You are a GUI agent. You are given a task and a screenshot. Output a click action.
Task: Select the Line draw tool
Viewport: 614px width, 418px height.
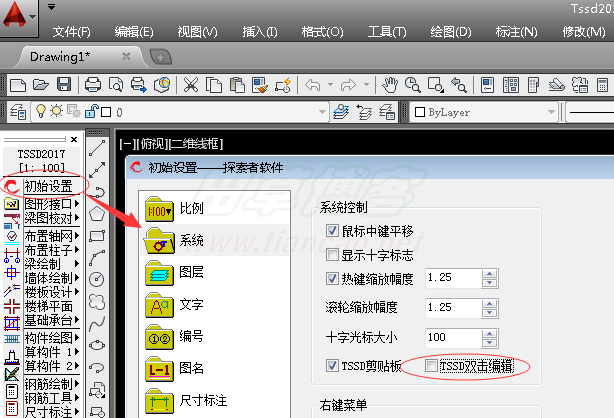tap(97, 148)
